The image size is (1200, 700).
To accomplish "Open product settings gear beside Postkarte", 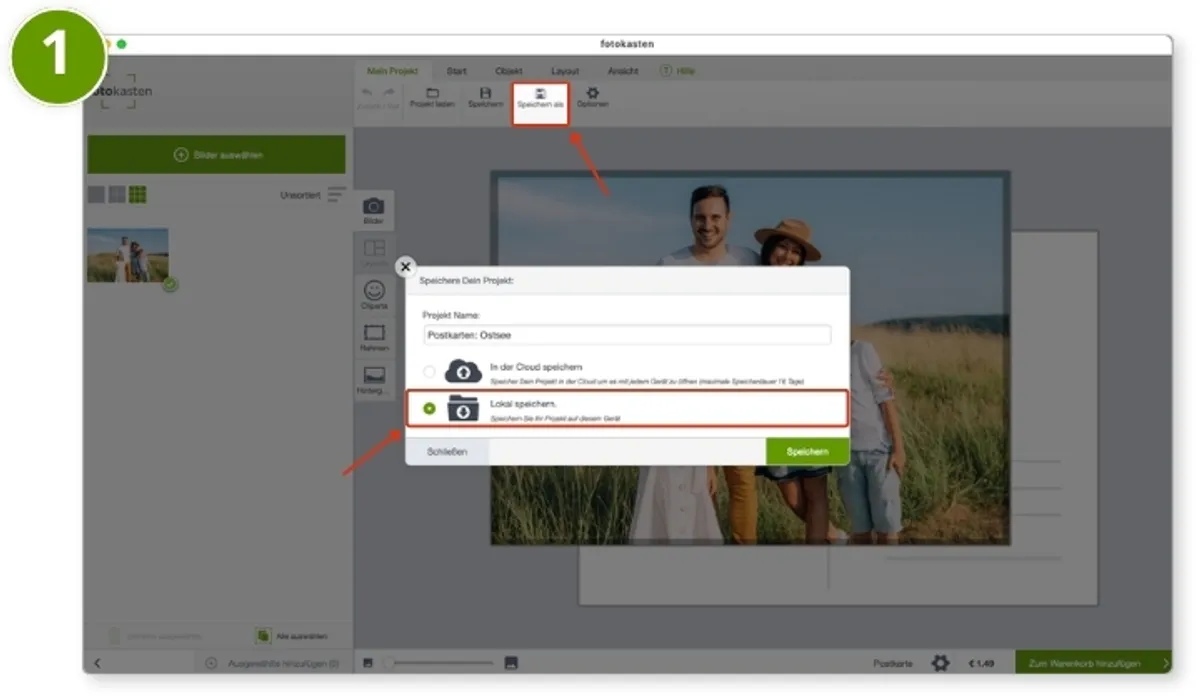I will [940, 663].
